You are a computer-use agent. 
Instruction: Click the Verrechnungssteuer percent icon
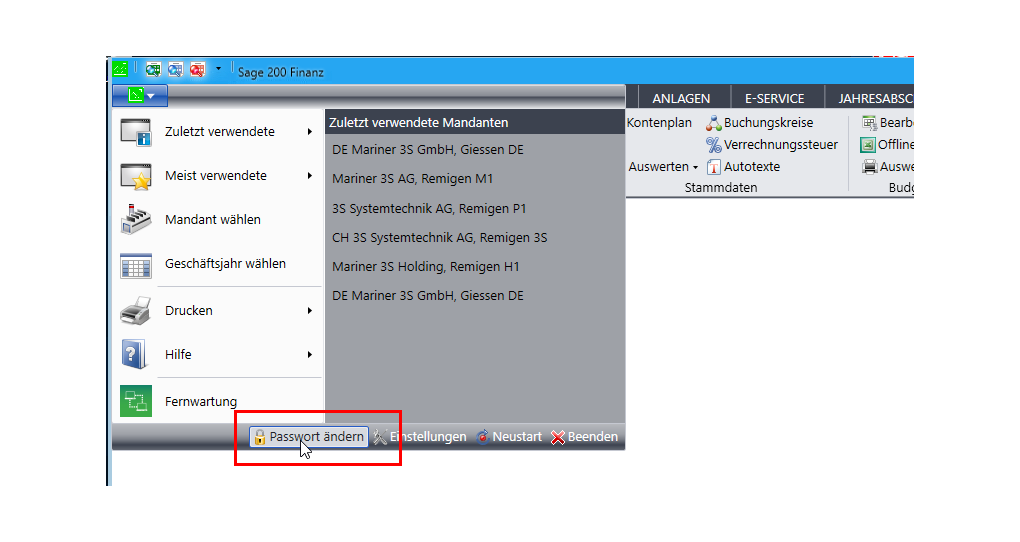tap(714, 145)
